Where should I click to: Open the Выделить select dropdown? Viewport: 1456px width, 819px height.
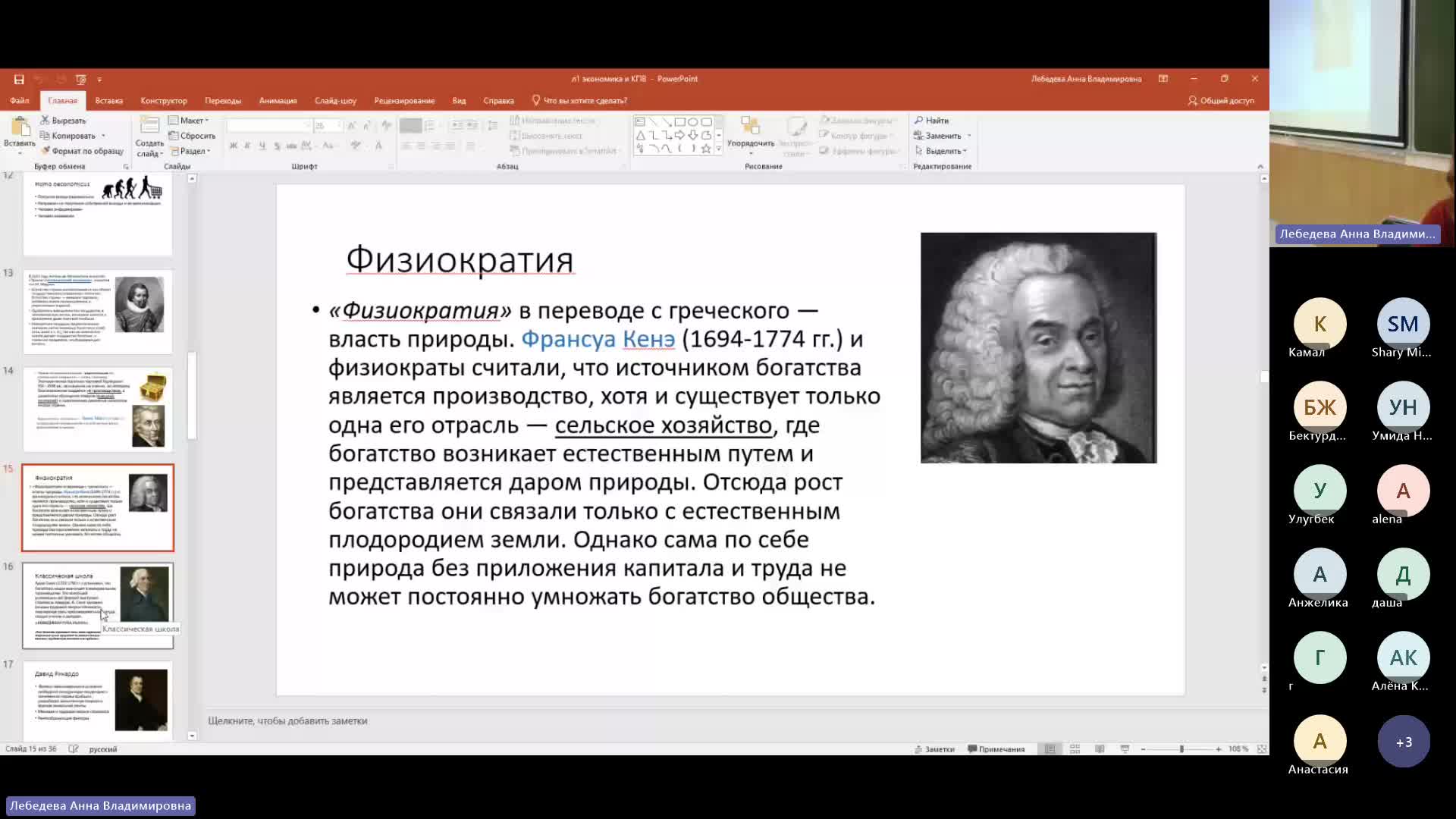pyautogui.click(x=941, y=151)
